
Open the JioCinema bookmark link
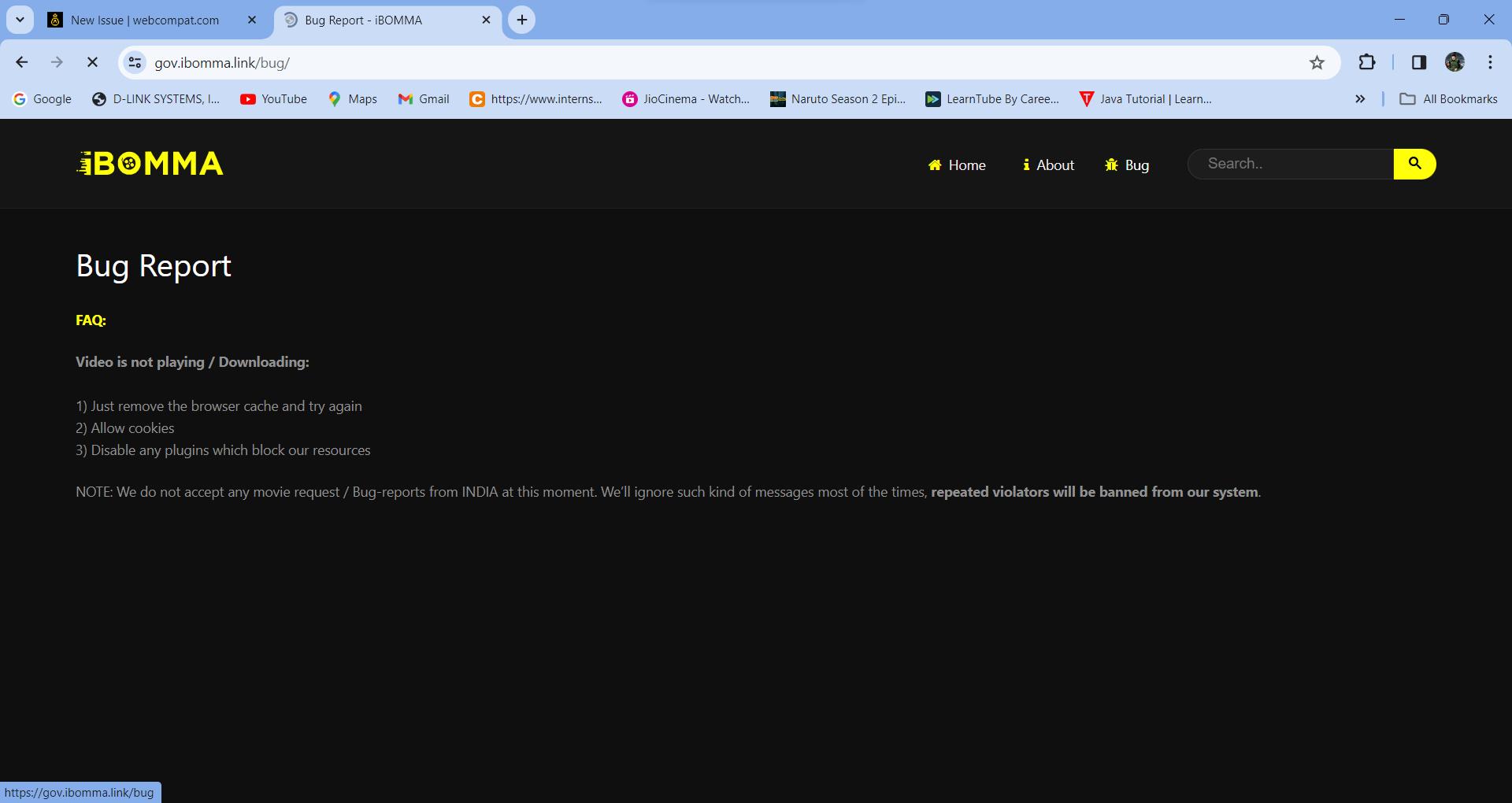(686, 98)
